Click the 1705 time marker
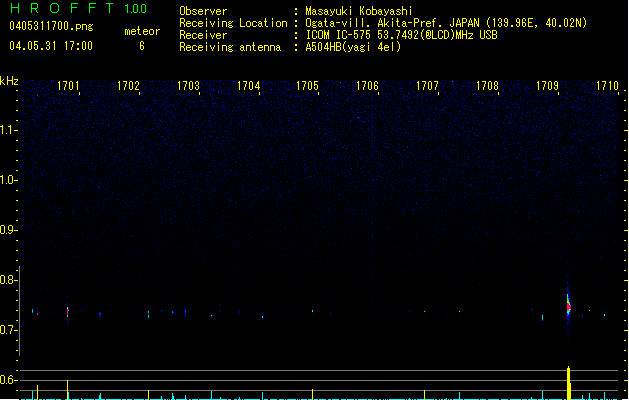This screenshot has width=629, height=400. (x=307, y=86)
